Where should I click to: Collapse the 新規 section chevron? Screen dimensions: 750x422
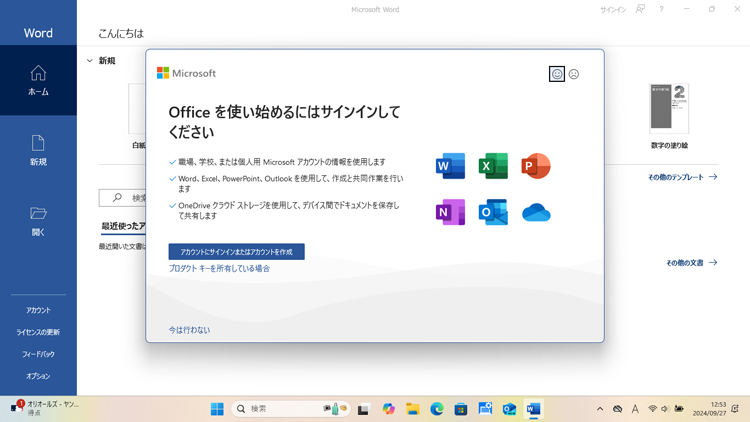pyautogui.click(x=89, y=61)
